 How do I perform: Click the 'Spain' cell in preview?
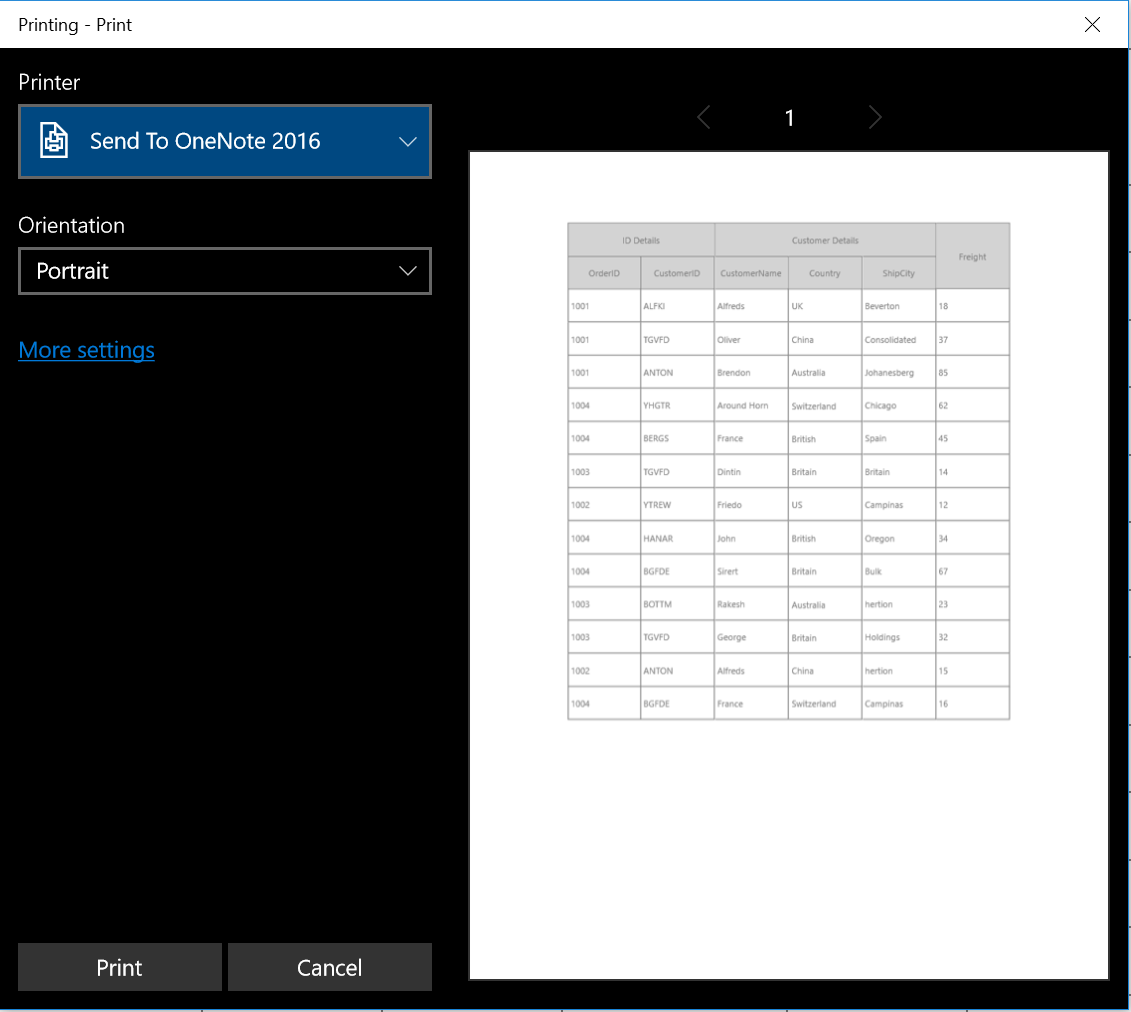click(x=898, y=439)
